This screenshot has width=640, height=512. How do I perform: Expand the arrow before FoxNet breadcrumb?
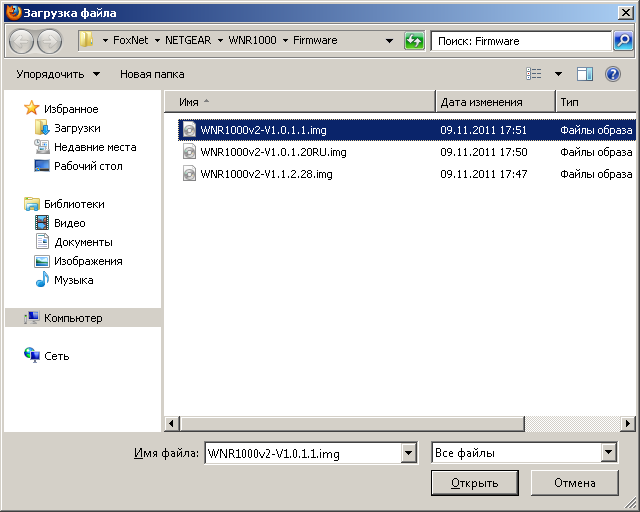pos(105,40)
